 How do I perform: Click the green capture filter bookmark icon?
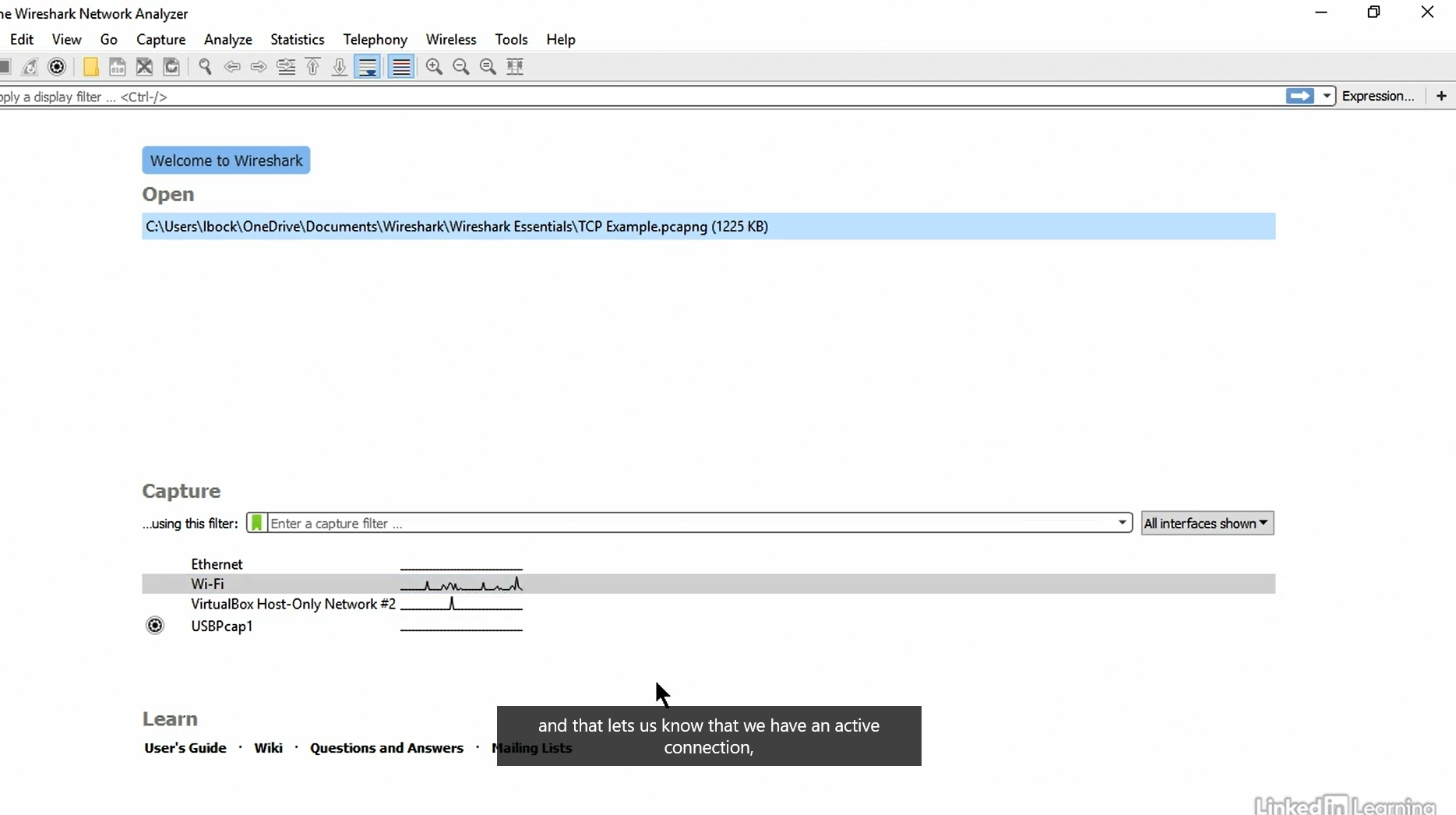pyautogui.click(x=256, y=523)
